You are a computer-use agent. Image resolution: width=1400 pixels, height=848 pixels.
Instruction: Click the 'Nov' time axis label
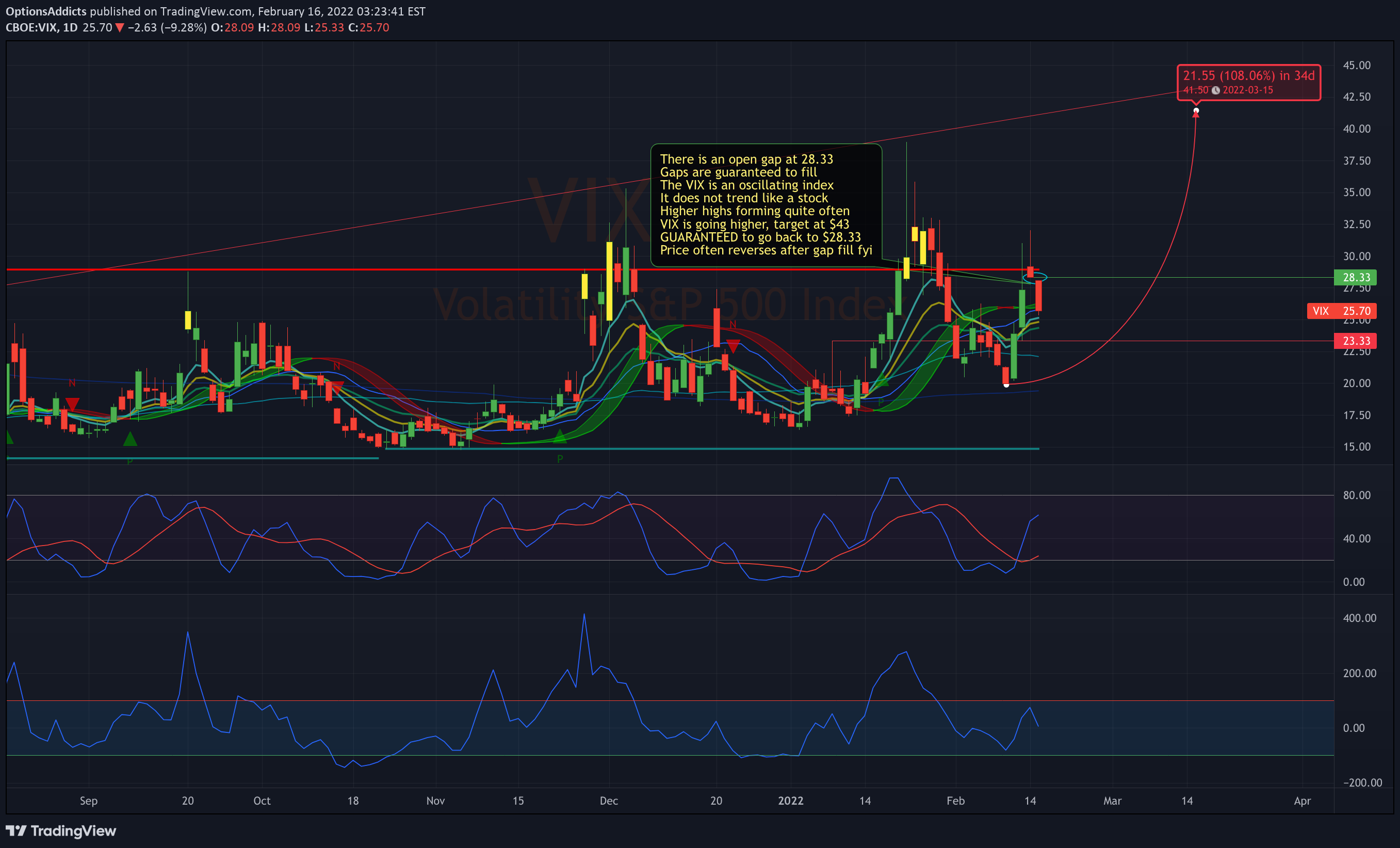435,800
